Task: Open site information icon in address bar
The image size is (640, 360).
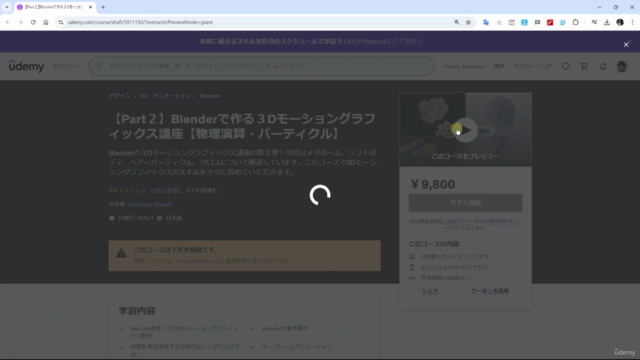Action: [61, 22]
